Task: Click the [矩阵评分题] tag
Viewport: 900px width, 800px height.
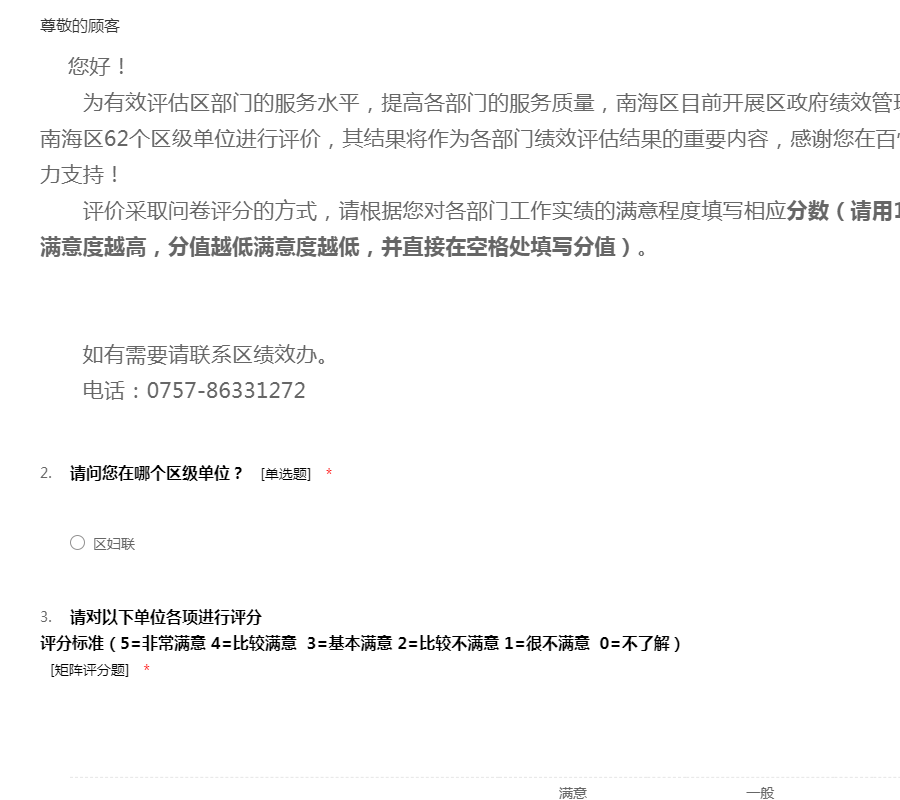Action: (90, 670)
